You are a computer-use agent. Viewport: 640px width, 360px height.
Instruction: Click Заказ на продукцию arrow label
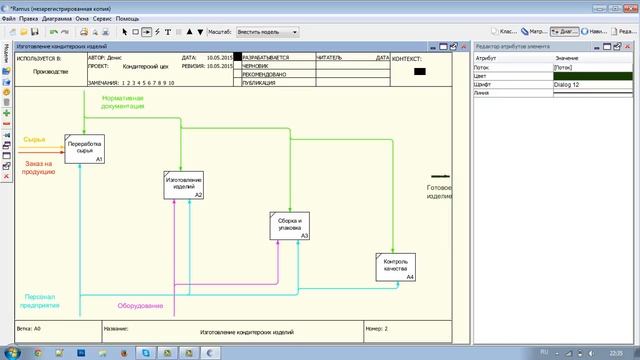tap(38, 168)
